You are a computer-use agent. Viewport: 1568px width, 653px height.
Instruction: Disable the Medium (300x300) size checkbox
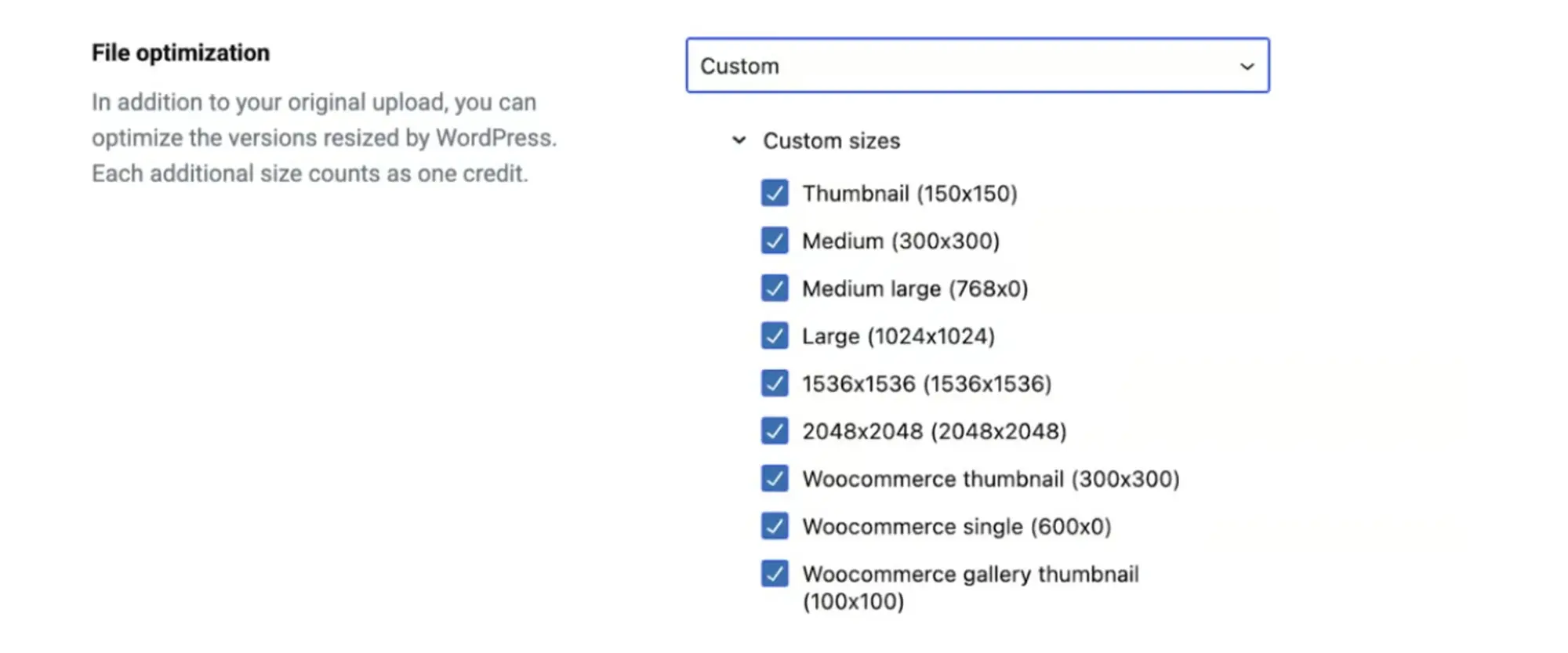pos(774,241)
